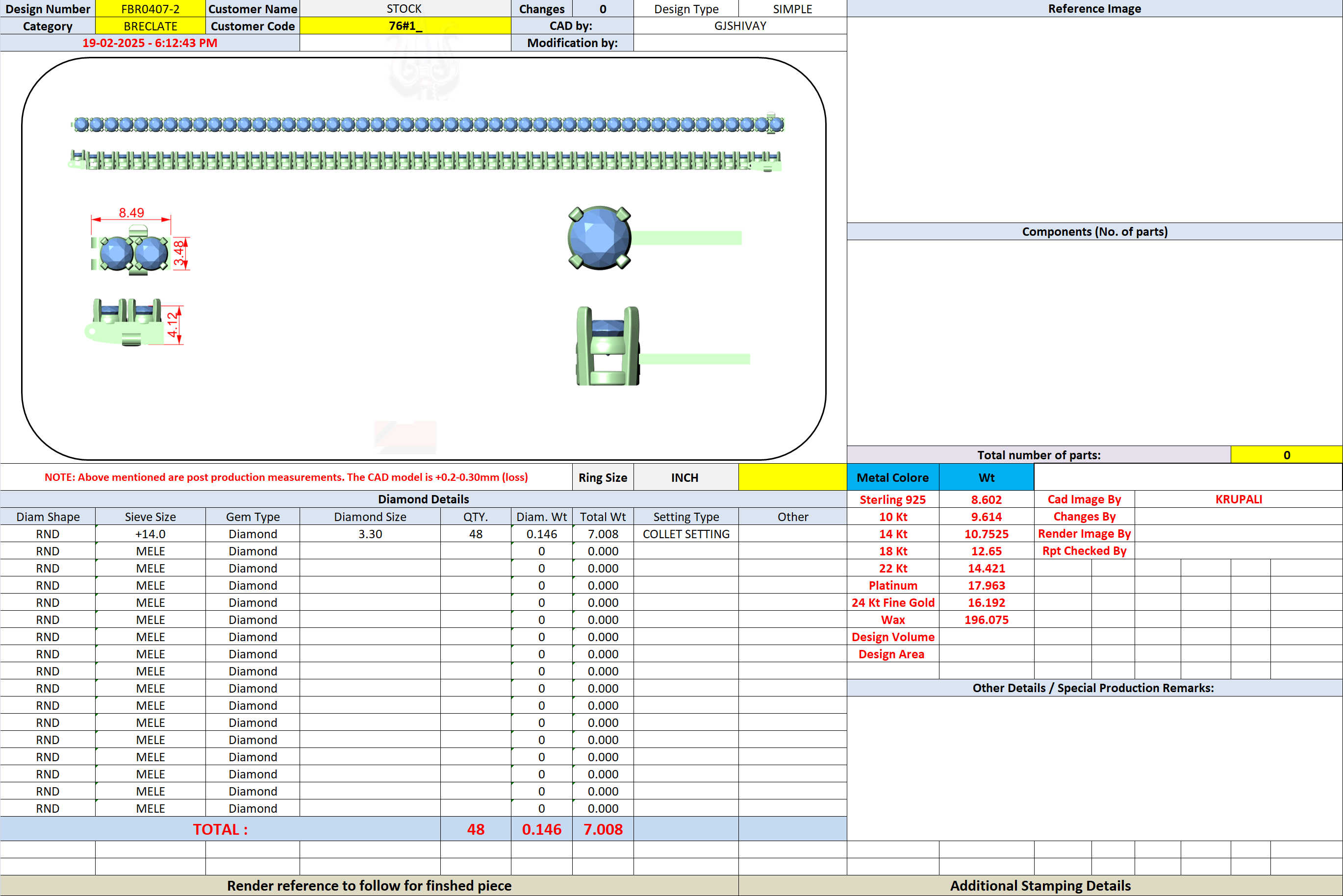Select the Sieve Size column header
This screenshot has width=1343, height=896.
coord(151,517)
